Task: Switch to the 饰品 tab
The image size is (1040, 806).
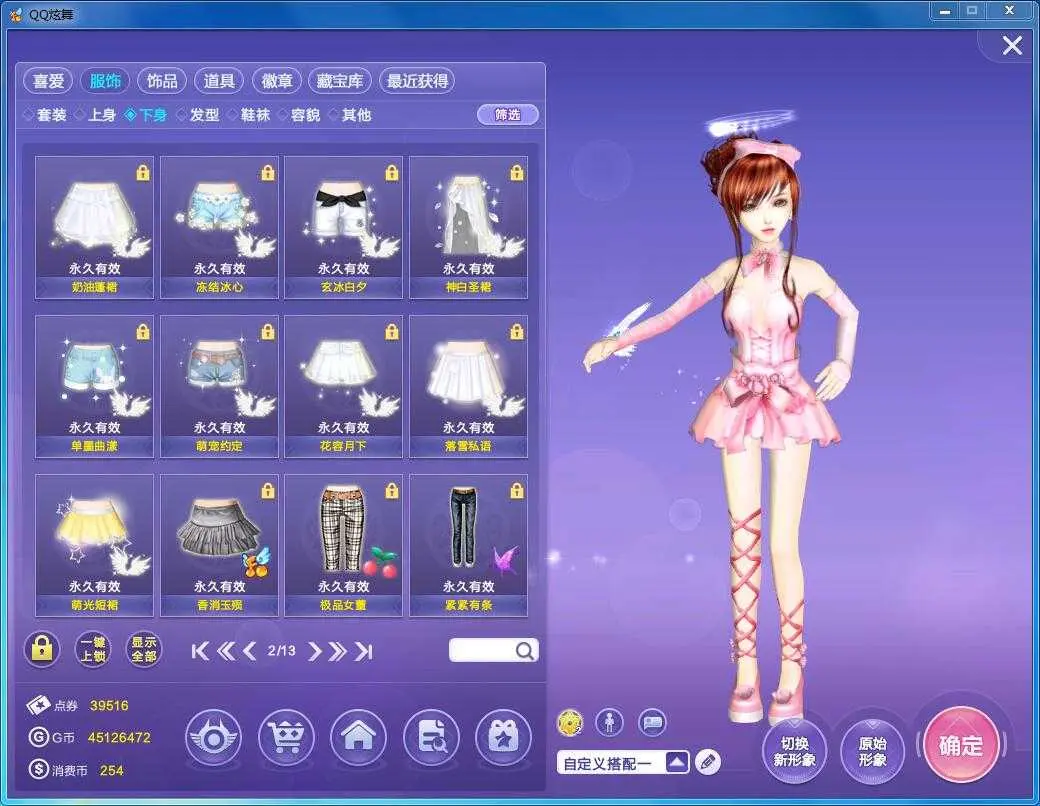Action: click(x=162, y=81)
